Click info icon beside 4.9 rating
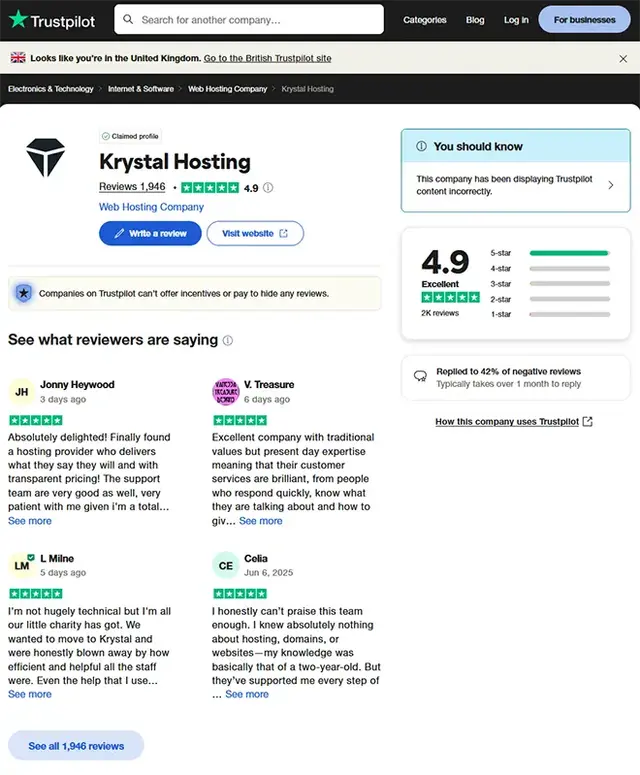This screenshot has height=775, width=640. (268, 188)
